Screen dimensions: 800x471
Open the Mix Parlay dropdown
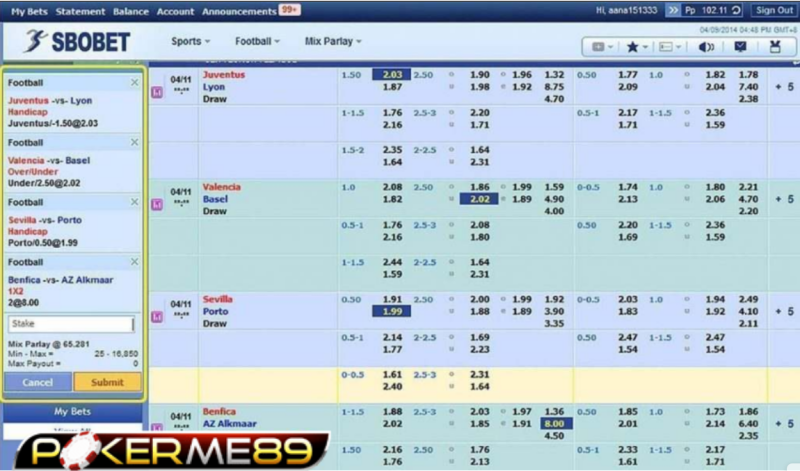tap(333, 41)
